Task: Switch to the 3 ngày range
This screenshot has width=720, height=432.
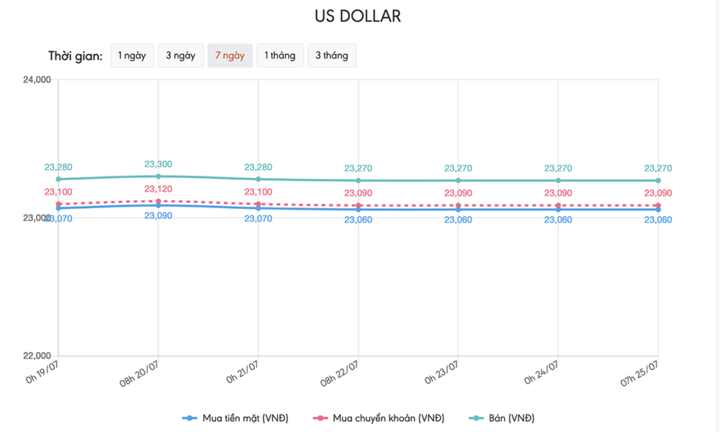Action: (x=181, y=56)
